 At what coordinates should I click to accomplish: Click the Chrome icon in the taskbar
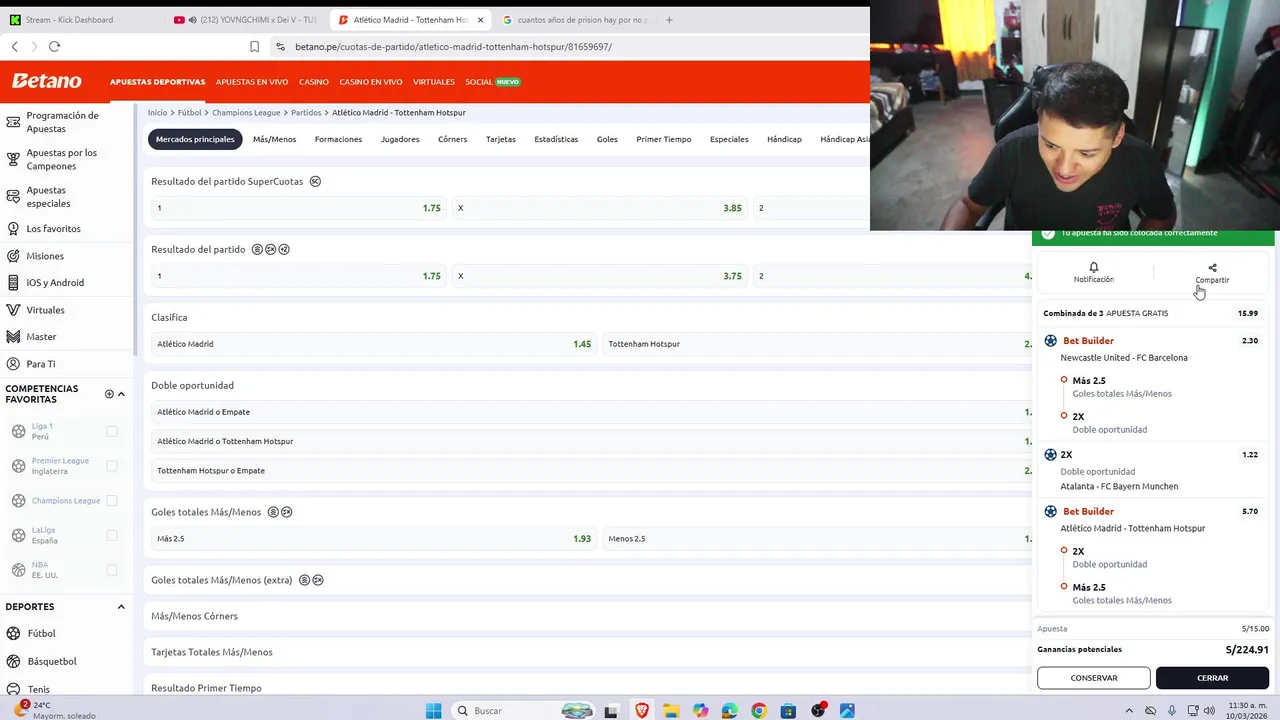[x=759, y=710]
